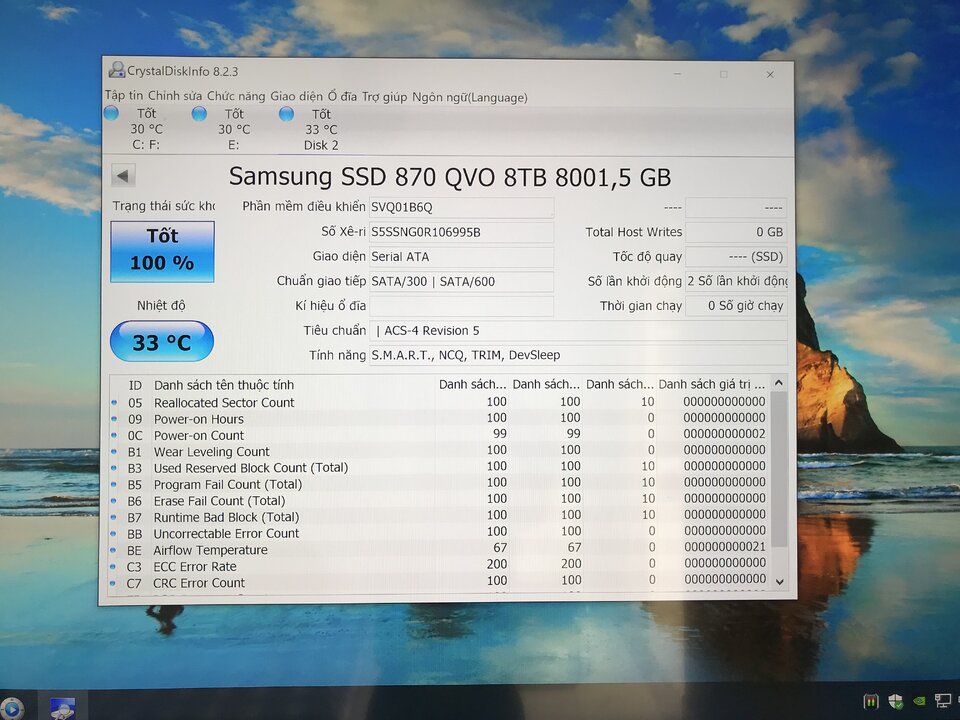Image resolution: width=960 pixels, height=720 pixels.
Task: Click the previous disk arrow button
Action: [123, 176]
